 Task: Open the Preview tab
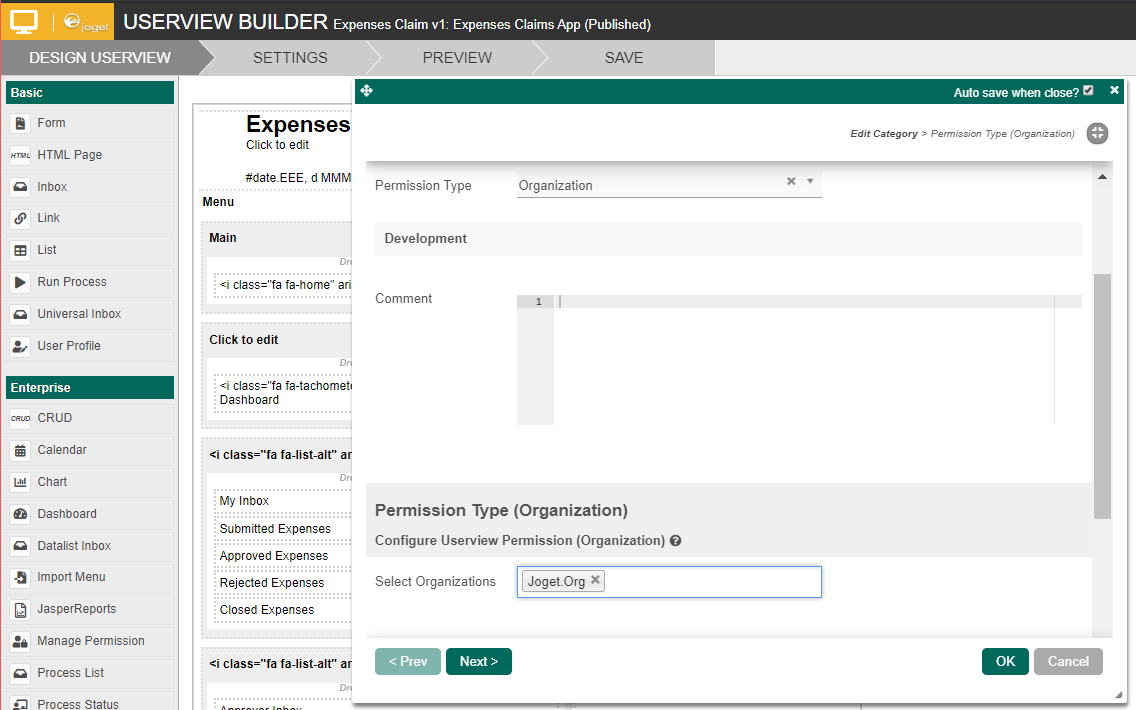pos(457,58)
